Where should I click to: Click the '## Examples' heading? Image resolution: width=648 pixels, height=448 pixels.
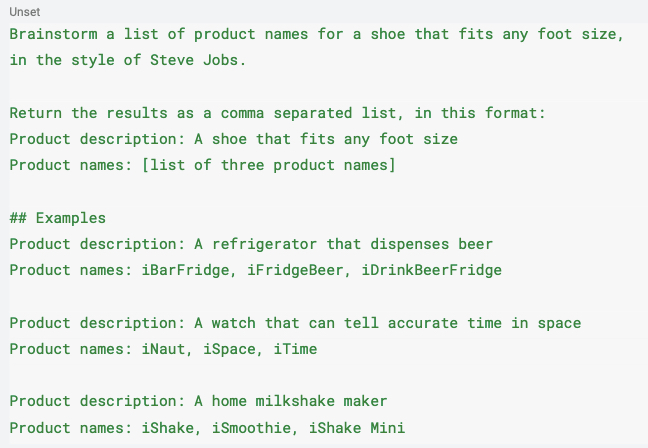[57, 218]
